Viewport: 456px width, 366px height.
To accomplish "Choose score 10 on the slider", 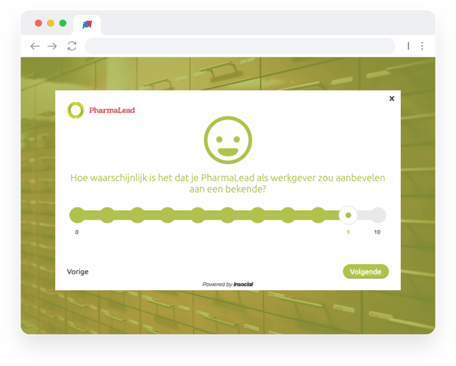I will click(378, 215).
